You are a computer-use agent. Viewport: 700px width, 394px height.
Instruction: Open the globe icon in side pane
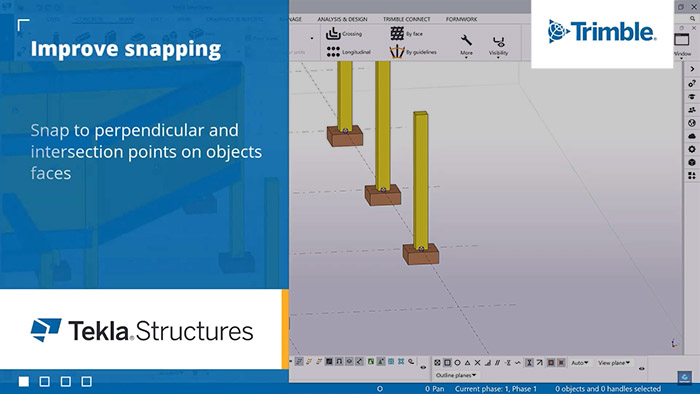click(692, 123)
